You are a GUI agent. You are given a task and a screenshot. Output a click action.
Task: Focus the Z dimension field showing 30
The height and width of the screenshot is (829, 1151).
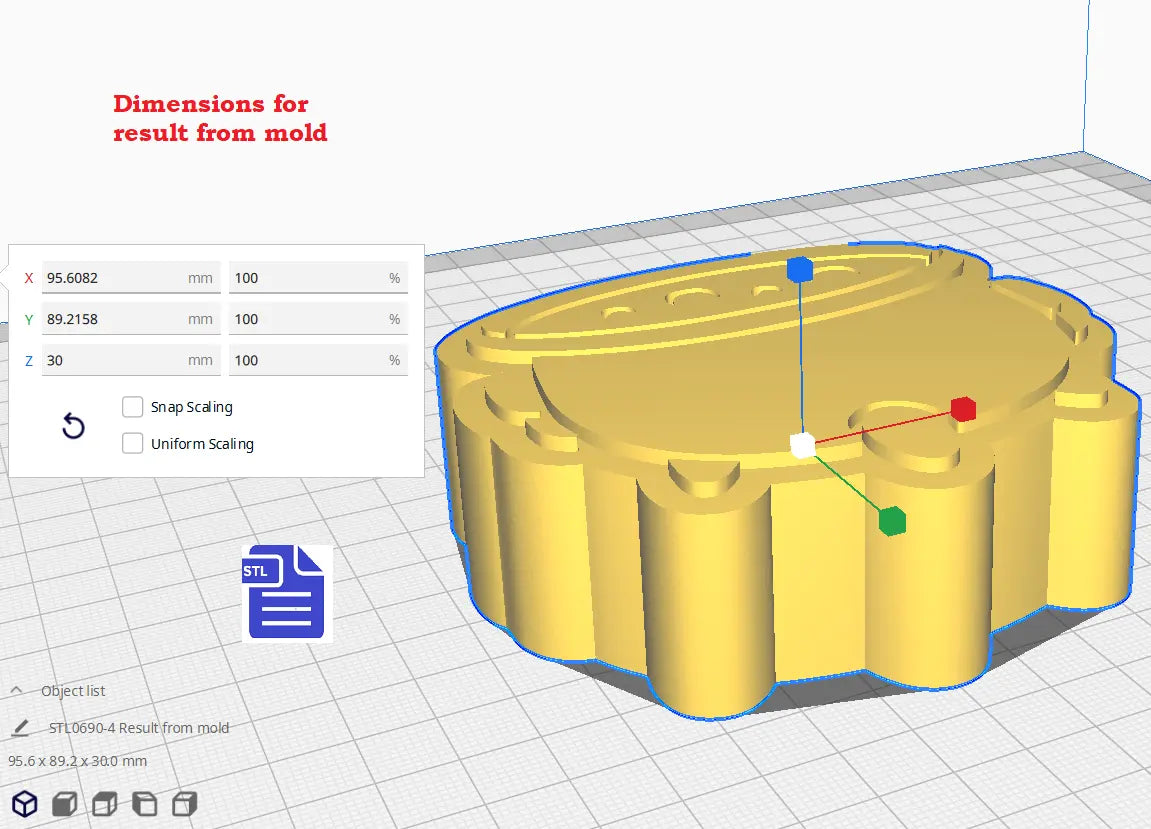130,360
